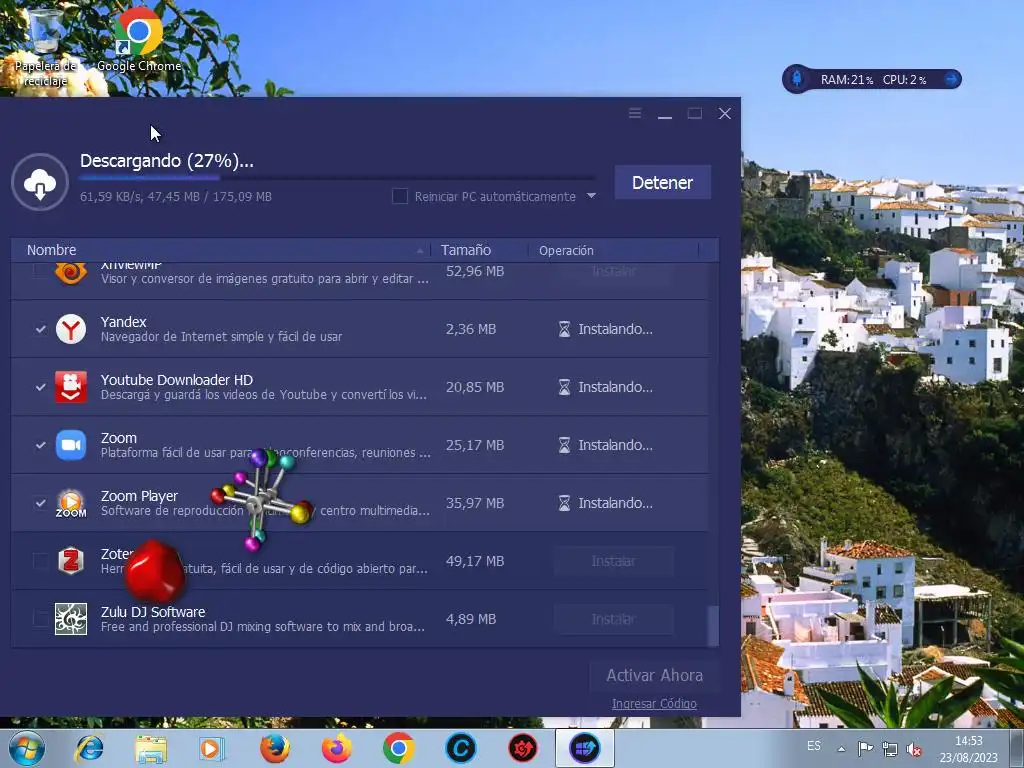This screenshot has width=1024, height=768.
Task: Click the volume muted tray icon
Action: [915, 750]
